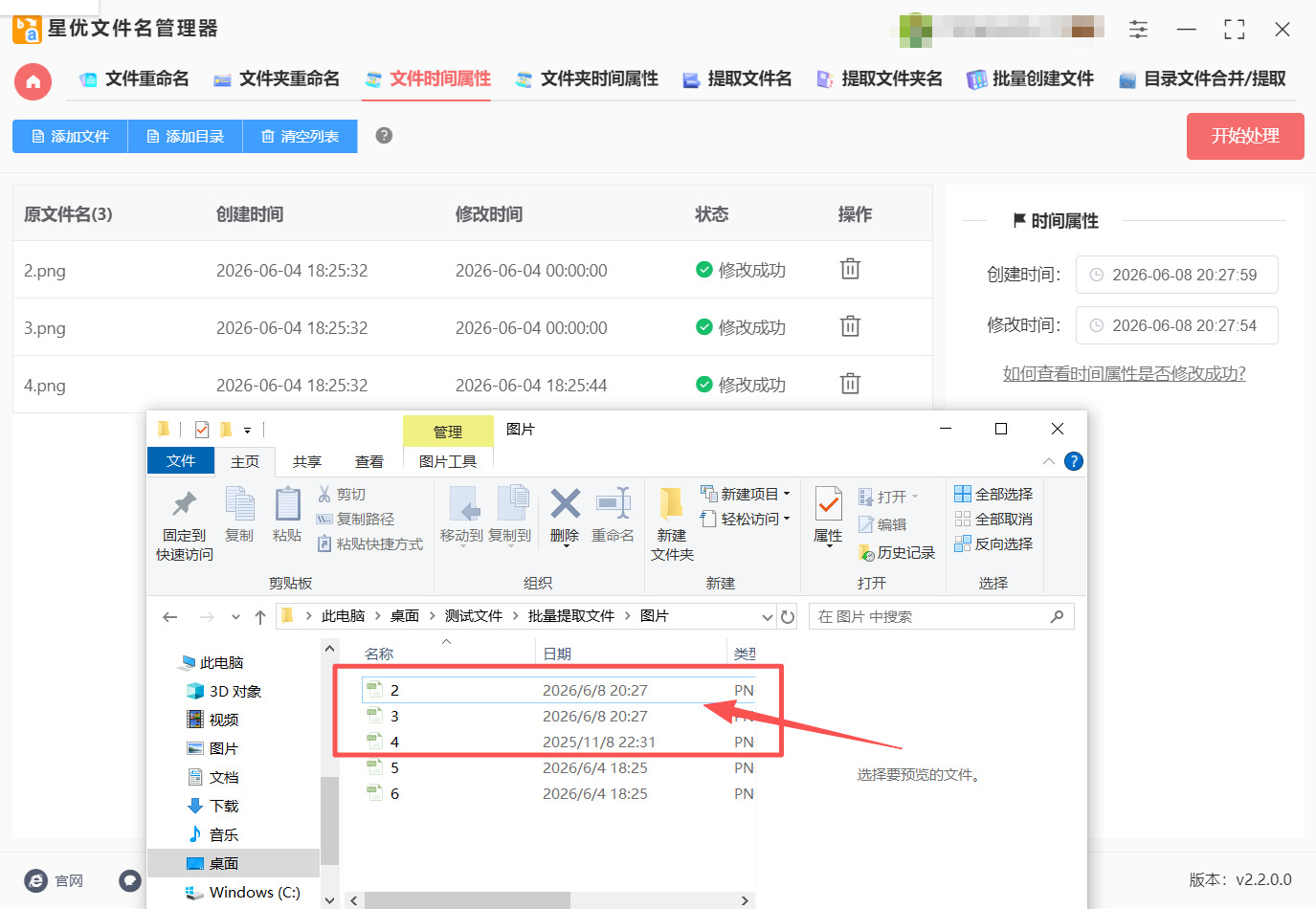Click 复制路径 in Explorer clipboard group
The height and width of the screenshot is (909, 1316).
[x=355, y=519]
